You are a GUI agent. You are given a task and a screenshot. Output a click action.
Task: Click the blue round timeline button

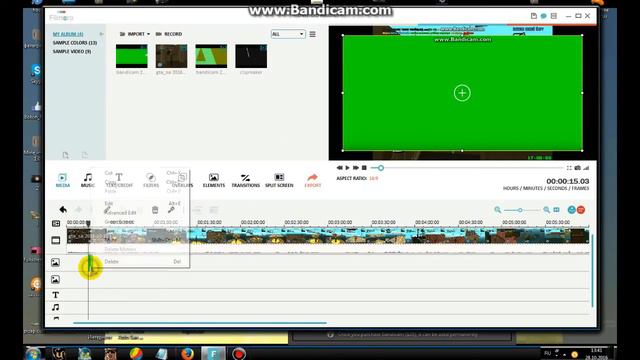(x=571, y=210)
